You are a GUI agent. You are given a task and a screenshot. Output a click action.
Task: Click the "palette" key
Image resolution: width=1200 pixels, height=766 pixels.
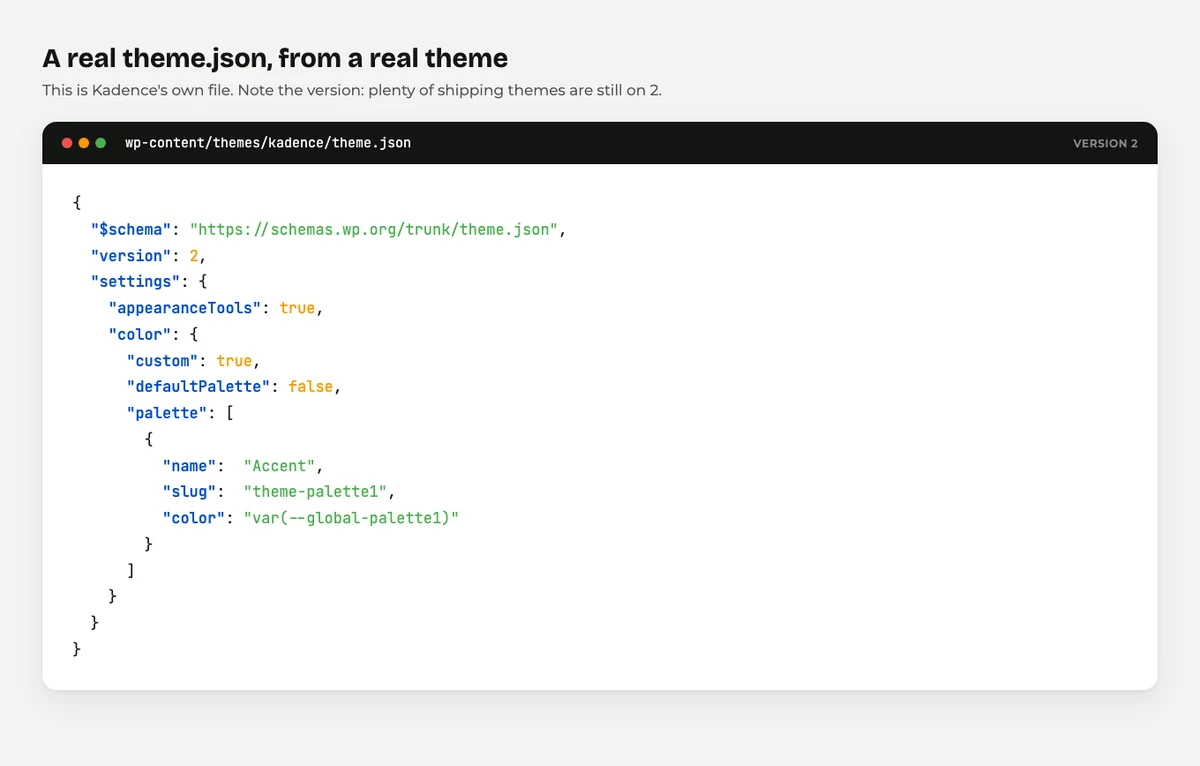167,413
